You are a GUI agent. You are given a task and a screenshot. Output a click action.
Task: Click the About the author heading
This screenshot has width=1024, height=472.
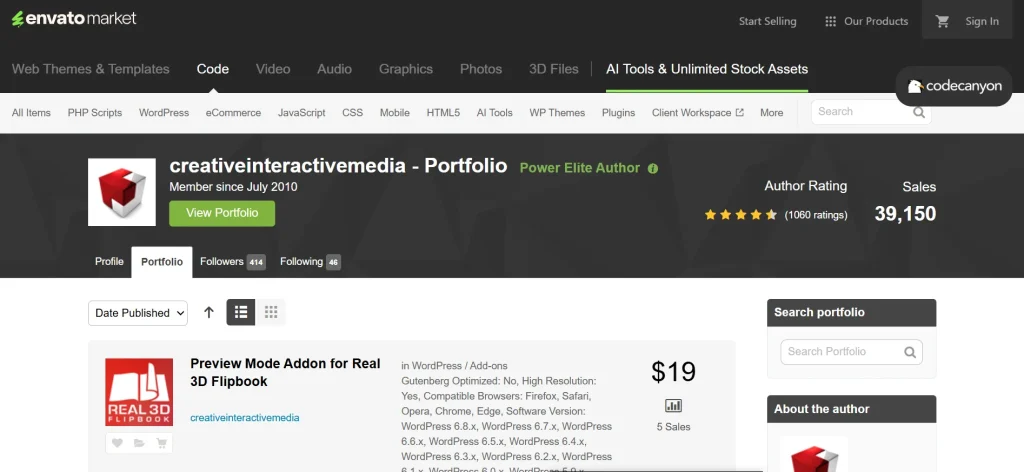[x=822, y=409]
